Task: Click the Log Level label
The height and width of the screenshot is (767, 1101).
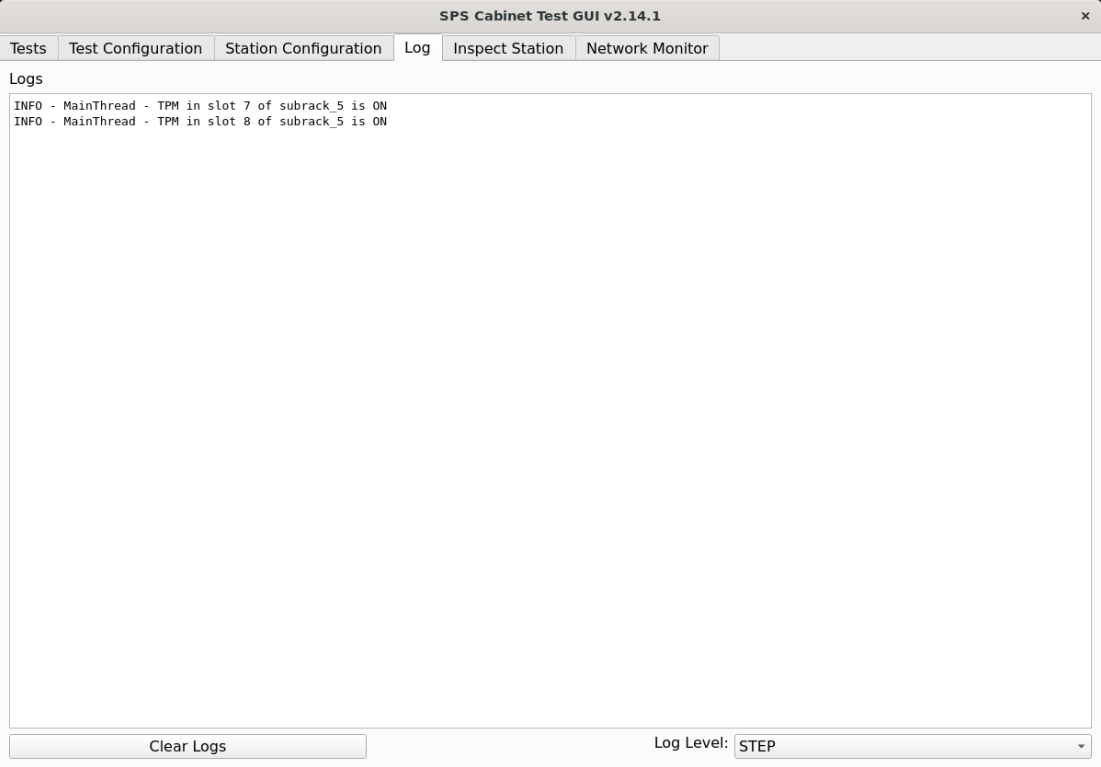Action: 691,743
